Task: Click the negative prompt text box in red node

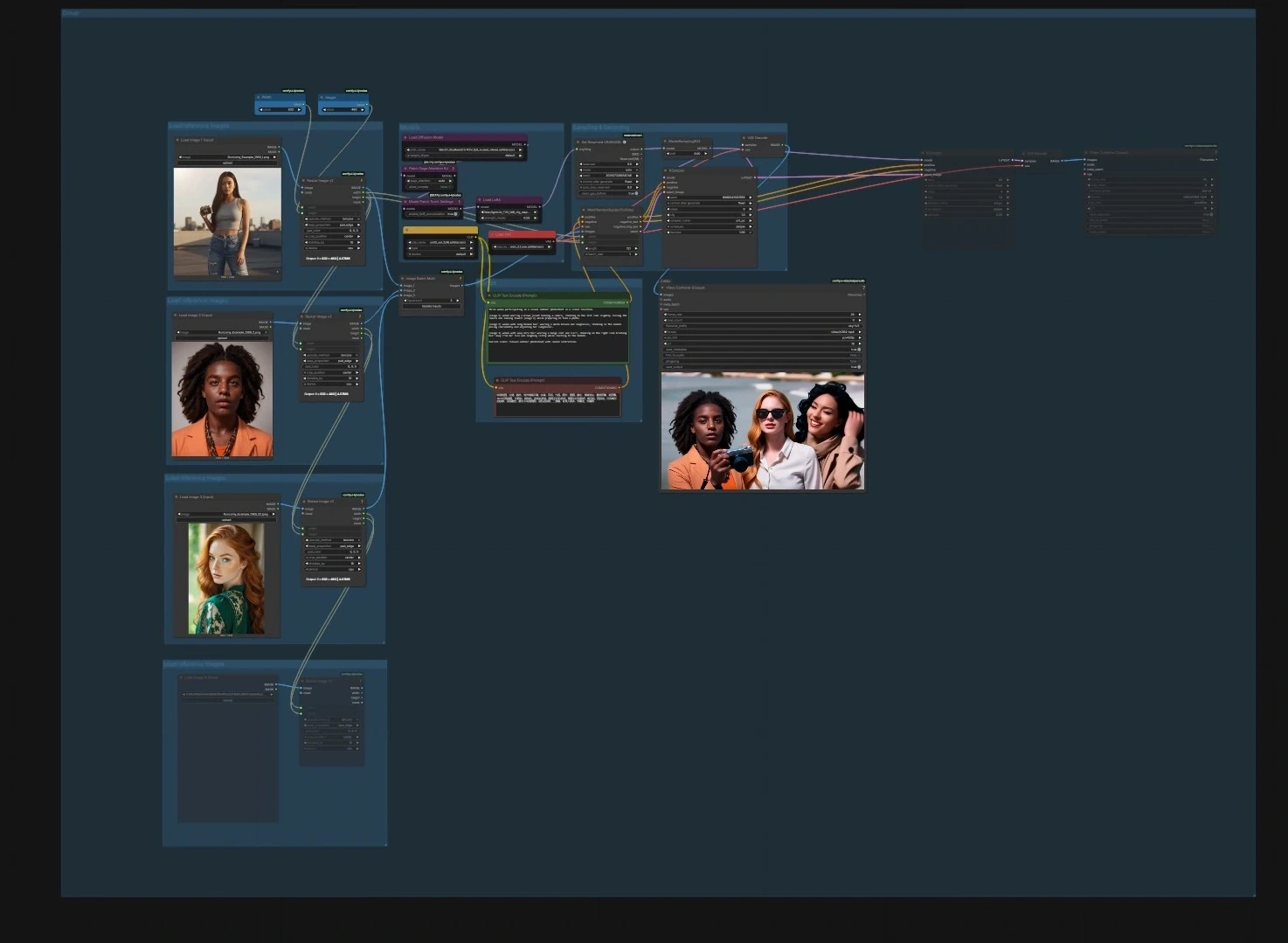Action: point(558,404)
